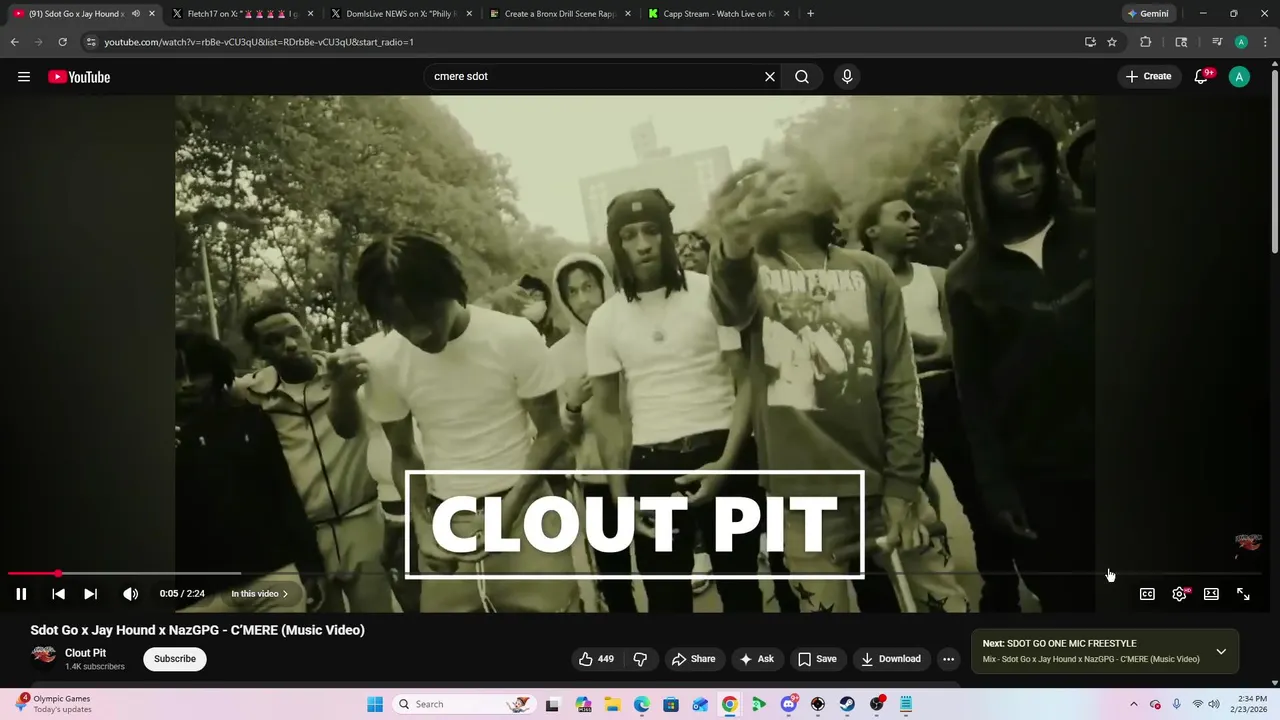Screen dimensions: 1280x720
Task: Download the video
Action: pos(891,659)
